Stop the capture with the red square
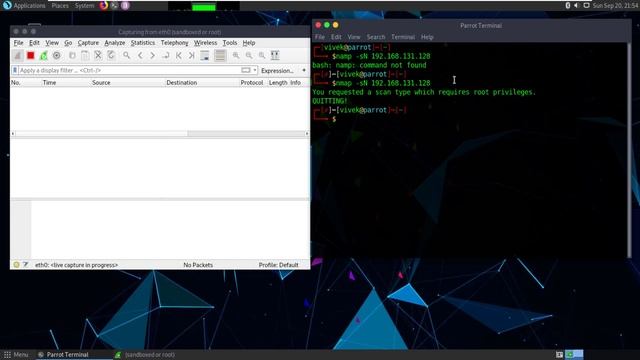 click(x=31, y=56)
